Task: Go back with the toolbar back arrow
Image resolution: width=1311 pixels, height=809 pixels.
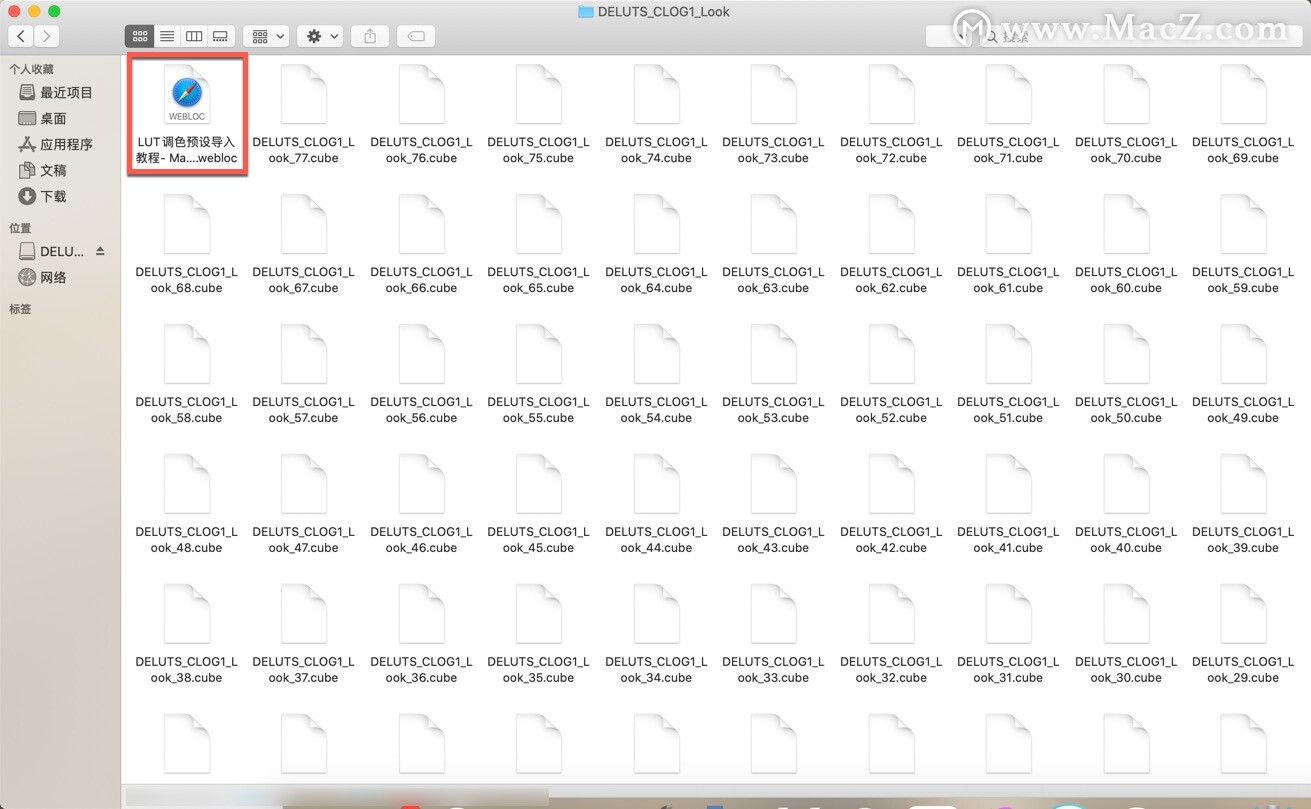Action: pyautogui.click(x=21, y=36)
